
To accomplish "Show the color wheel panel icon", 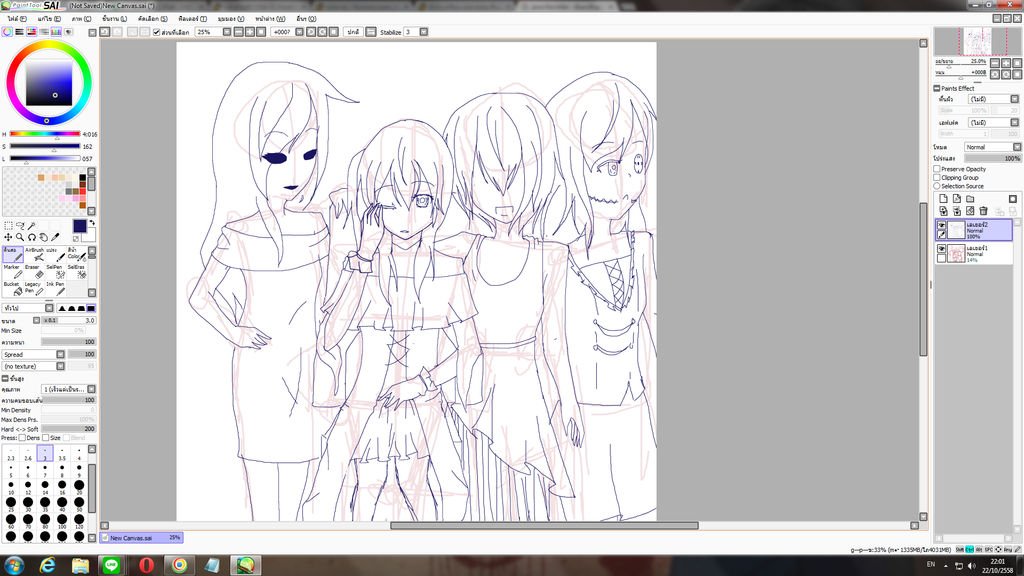I will tap(7, 32).
